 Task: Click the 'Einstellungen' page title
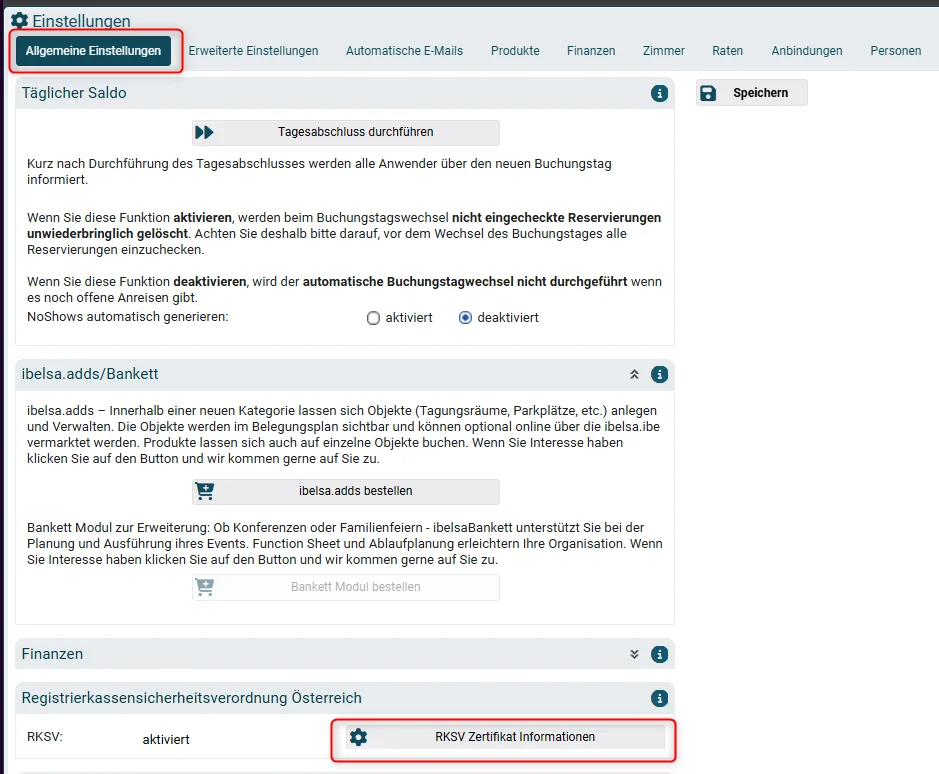tap(81, 21)
